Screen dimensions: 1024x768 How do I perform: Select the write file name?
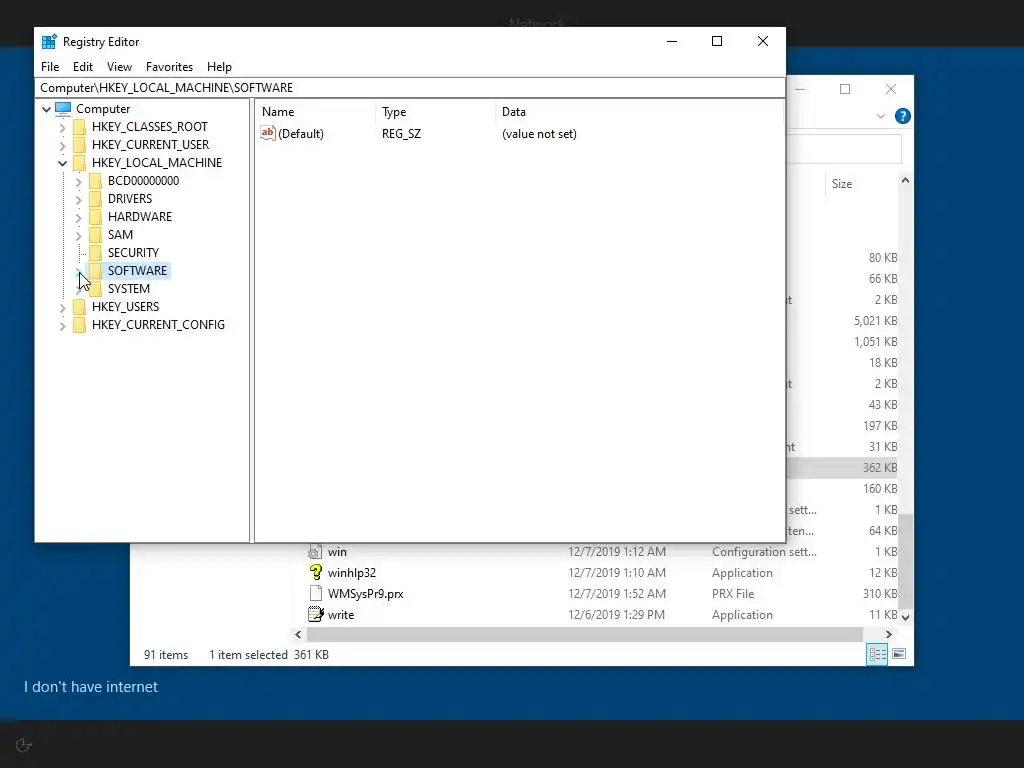341,615
